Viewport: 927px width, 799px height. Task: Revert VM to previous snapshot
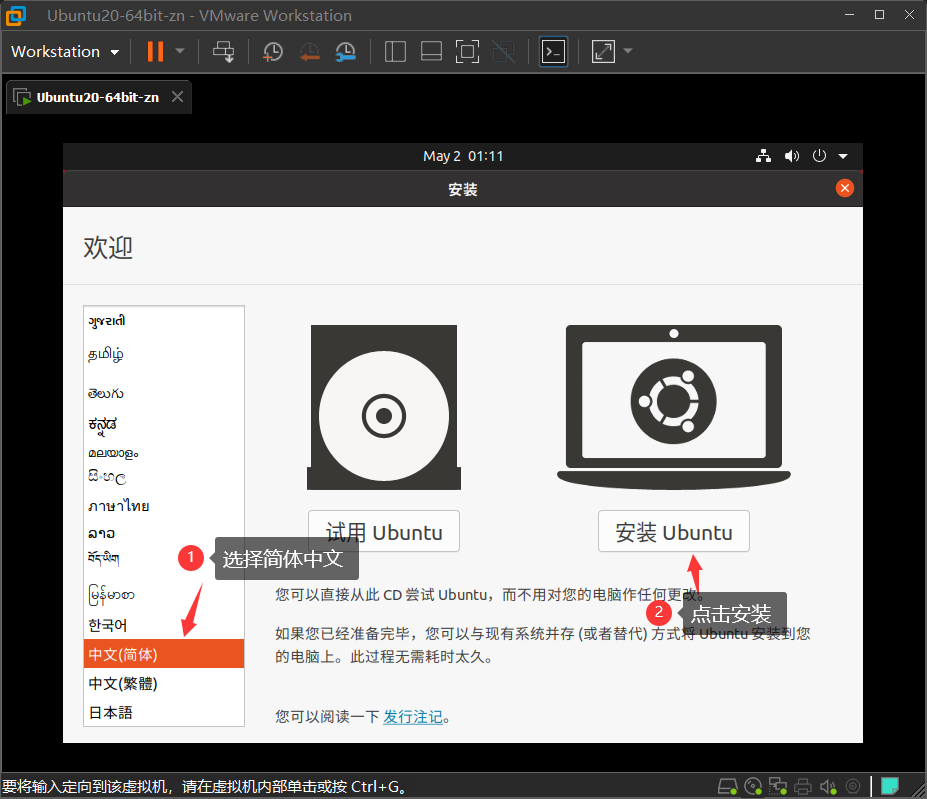pyautogui.click(x=309, y=51)
